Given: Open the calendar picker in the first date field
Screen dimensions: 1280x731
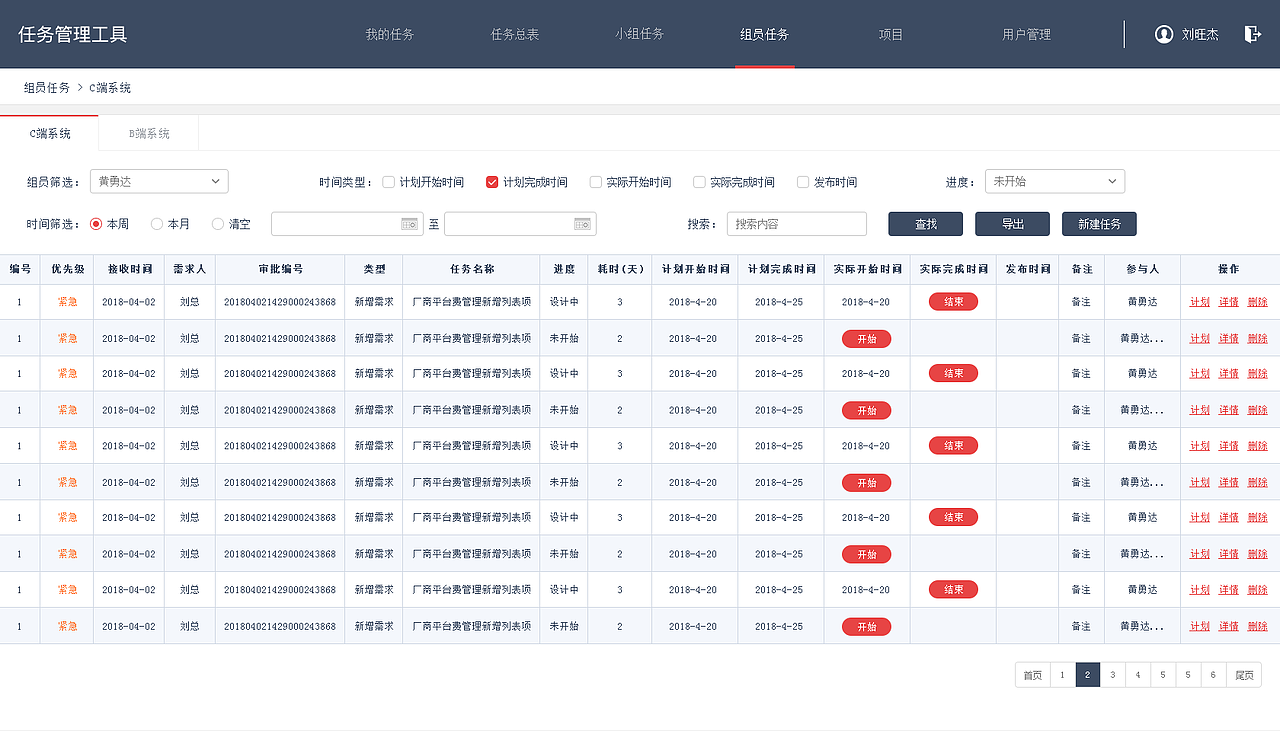Looking at the screenshot, I should [409, 223].
